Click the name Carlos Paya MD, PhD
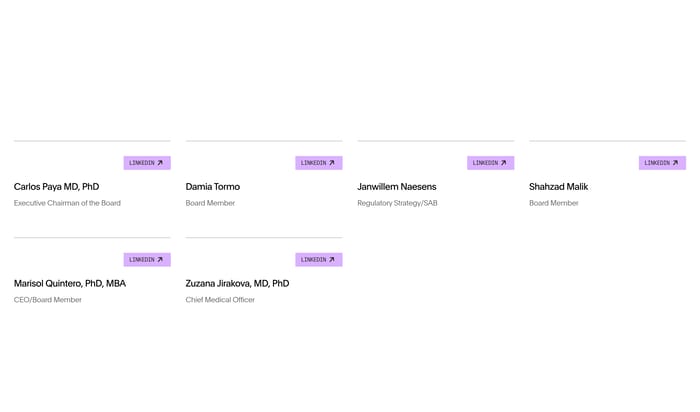Screen dimensions: 700x412 [x=56, y=187]
